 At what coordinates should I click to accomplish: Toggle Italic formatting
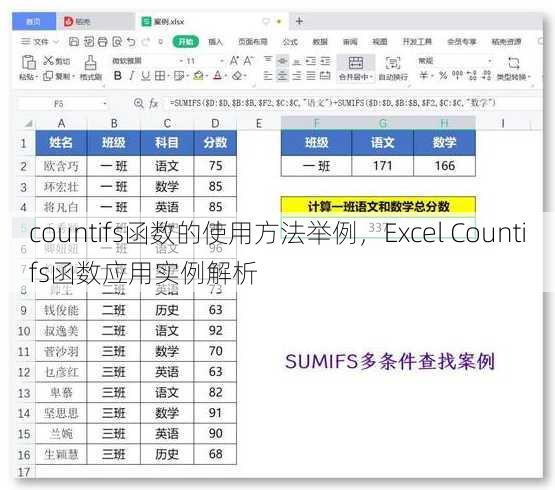(132, 75)
